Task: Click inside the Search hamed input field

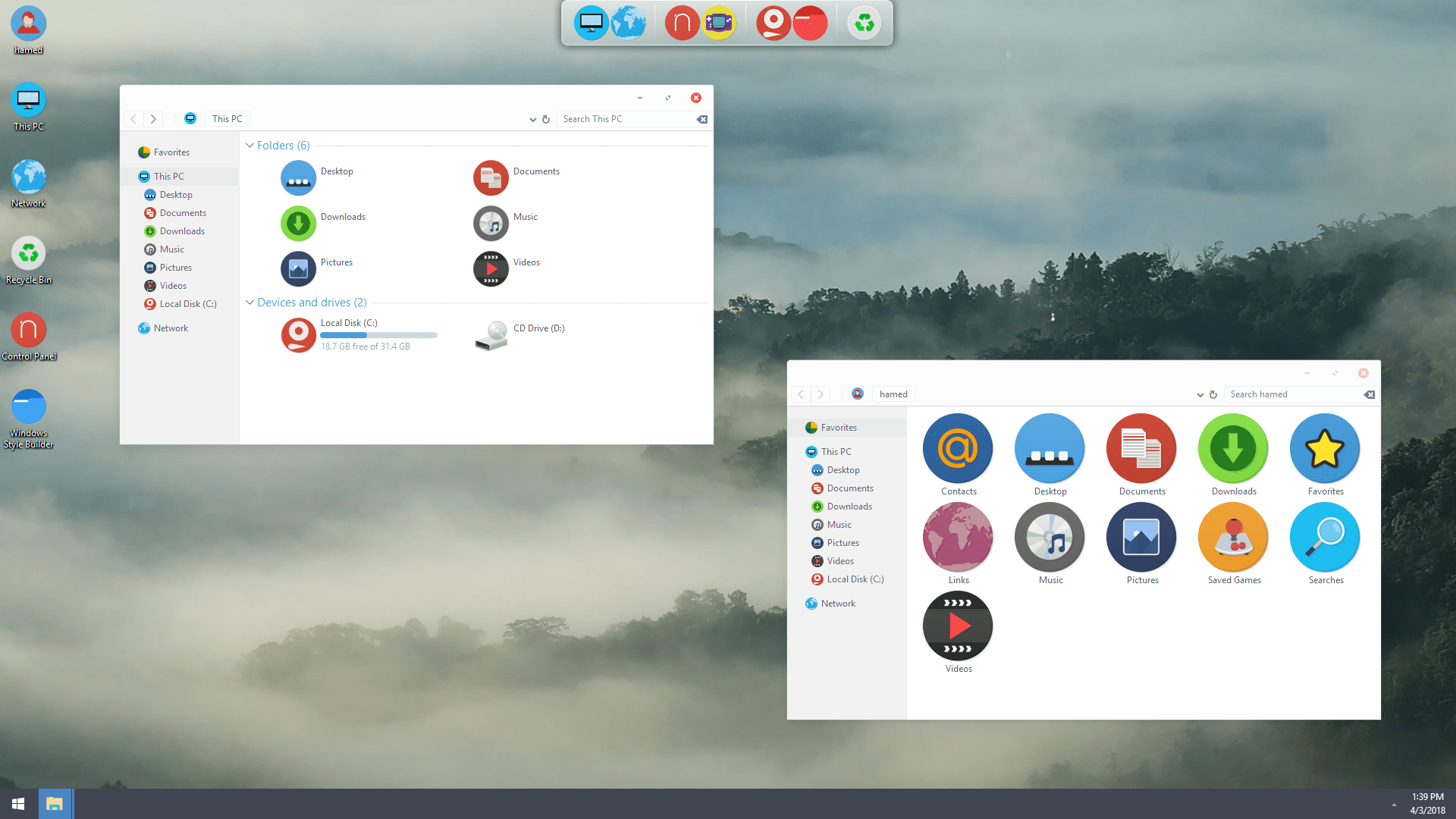Action: pos(1289,394)
